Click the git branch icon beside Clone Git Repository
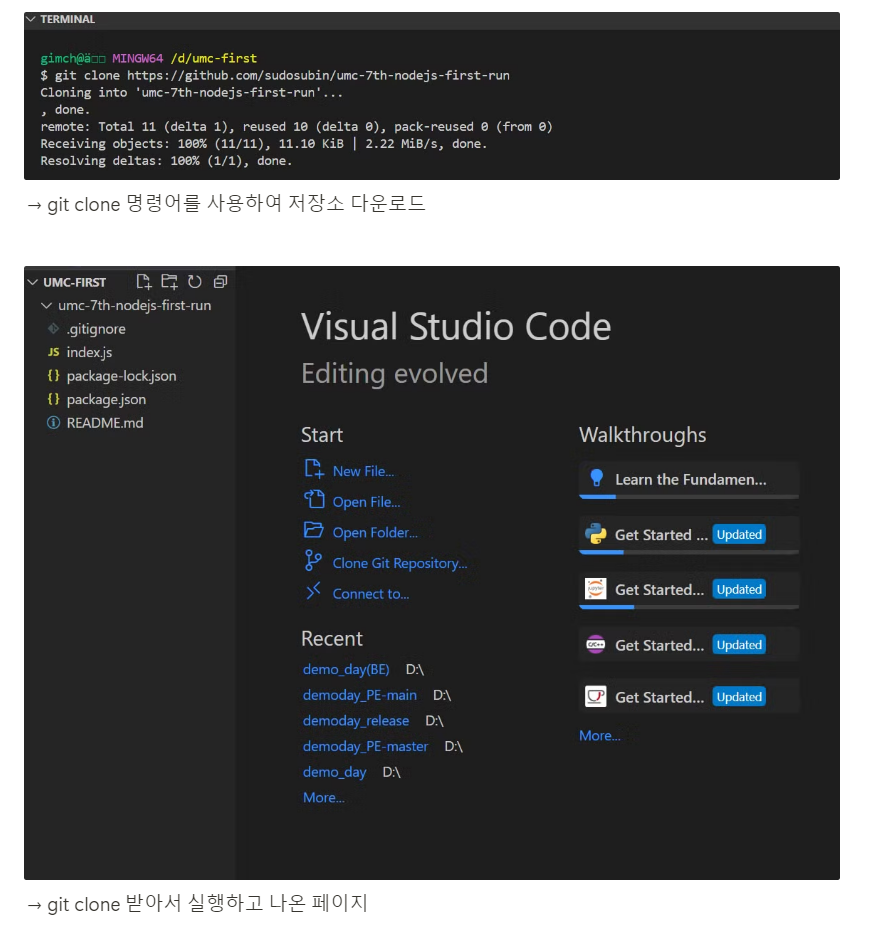 pos(313,560)
